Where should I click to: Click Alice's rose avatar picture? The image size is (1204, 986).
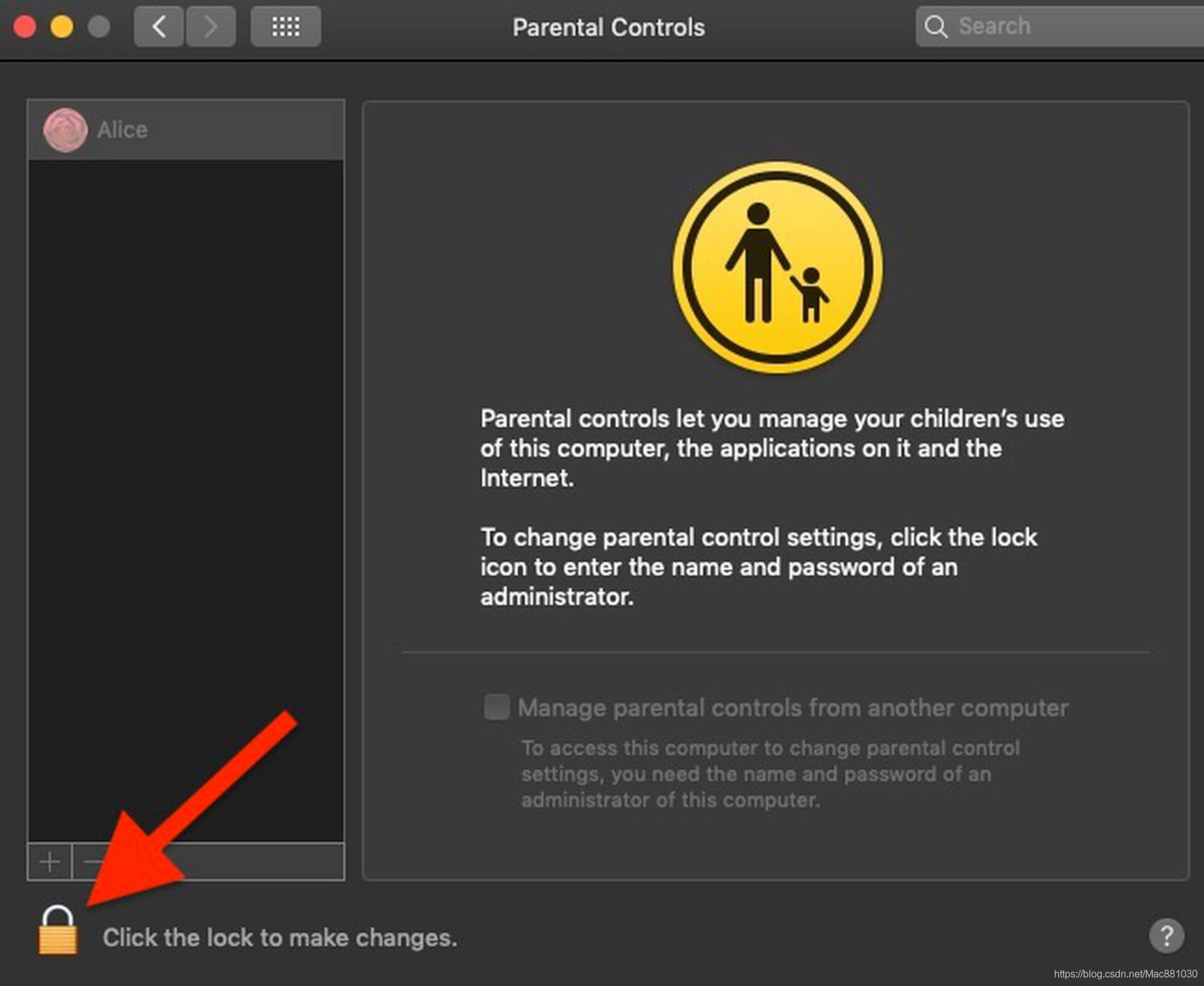[x=65, y=130]
